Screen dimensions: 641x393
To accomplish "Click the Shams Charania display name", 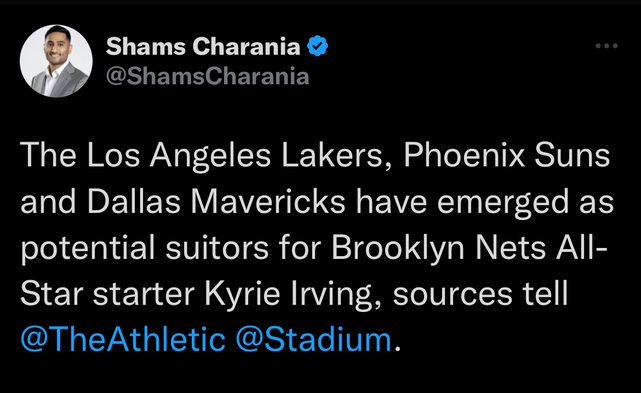I will [203, 46].
